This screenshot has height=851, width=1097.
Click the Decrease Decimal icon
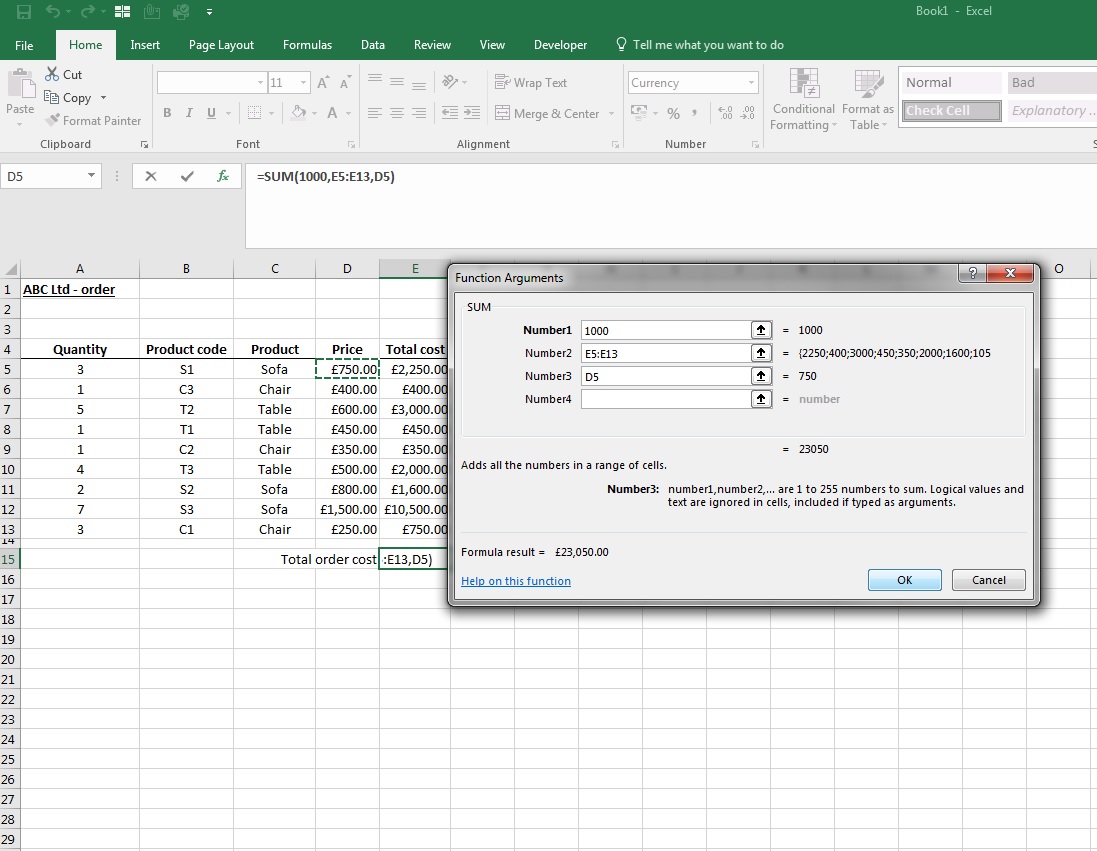pos(748,113)
